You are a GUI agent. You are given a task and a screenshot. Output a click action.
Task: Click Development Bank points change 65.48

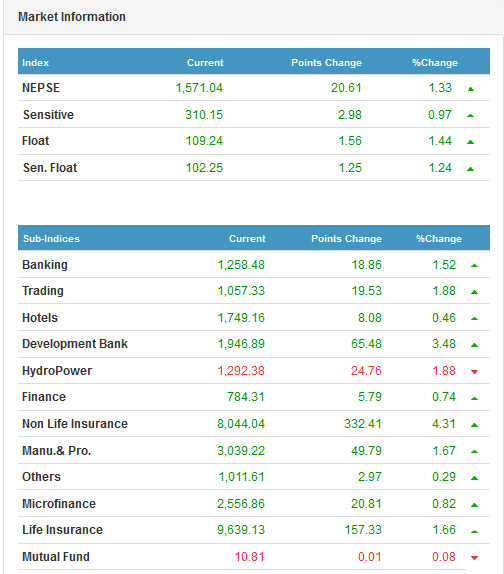tap(366, 344)
